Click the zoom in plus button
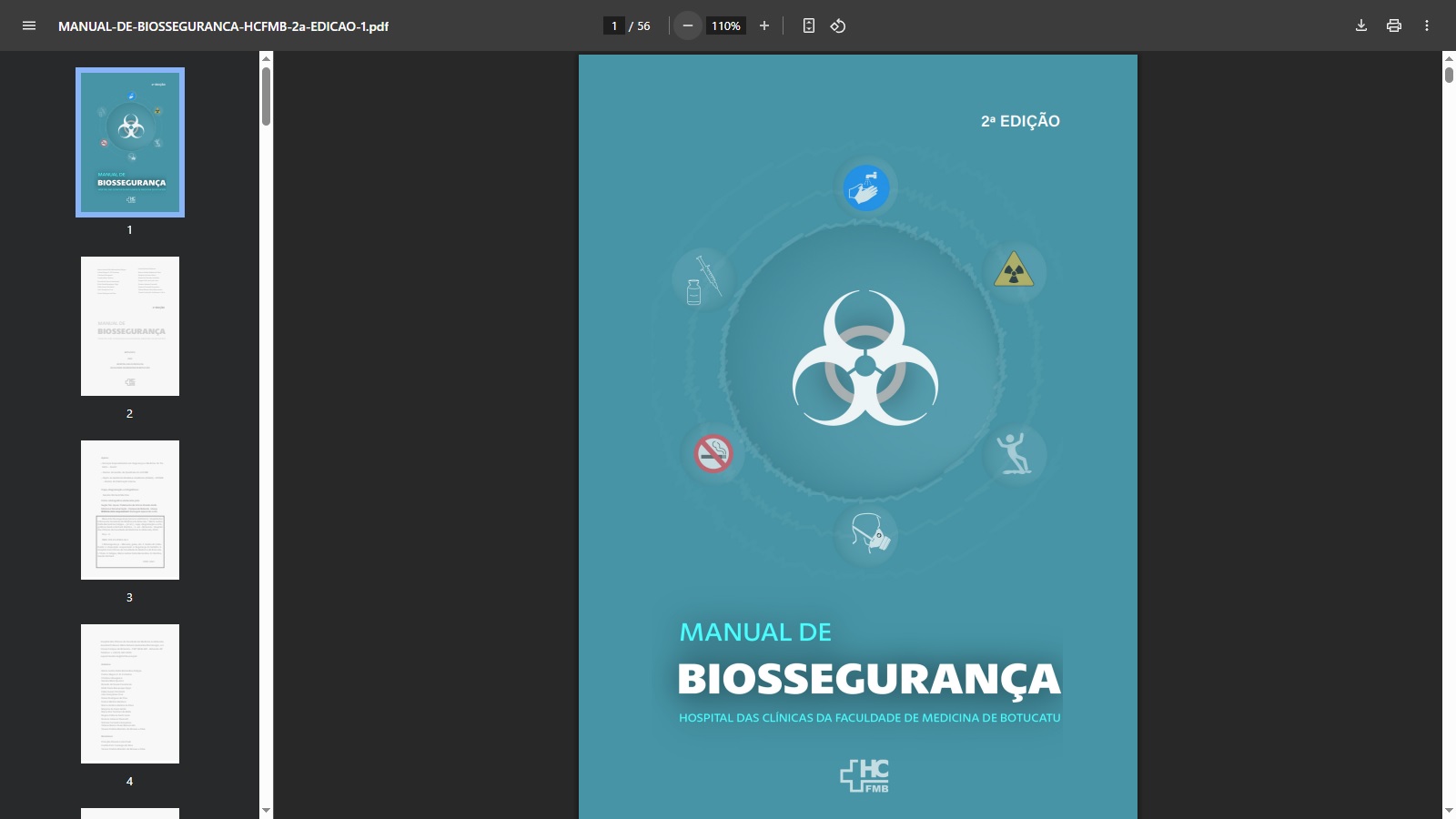Screen dimensions: 1456x819 764,25
